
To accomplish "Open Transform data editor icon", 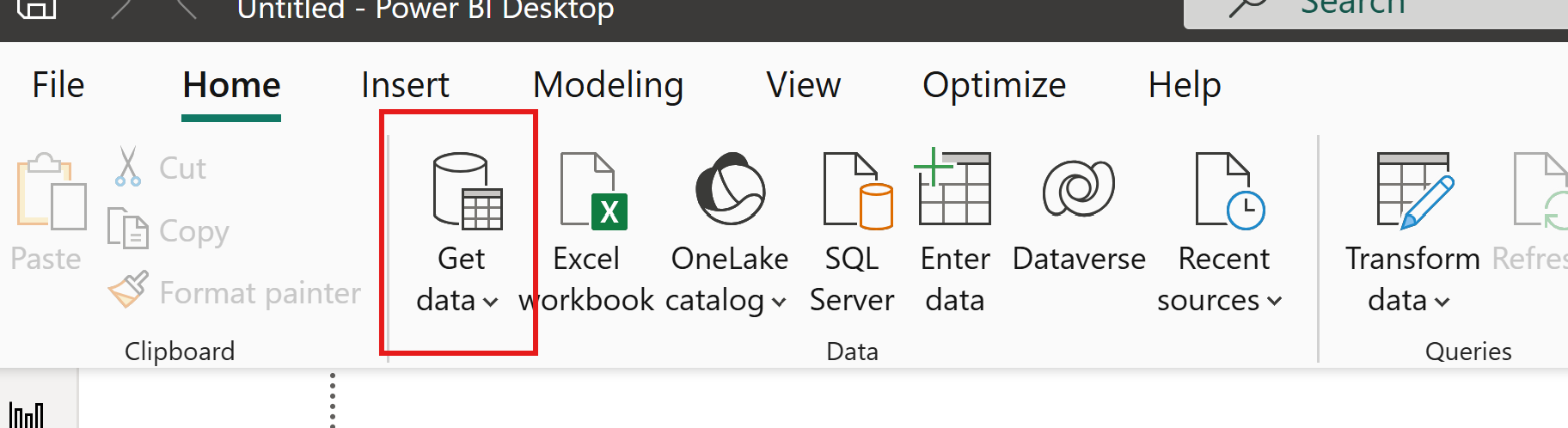I will click(1416, 190).
